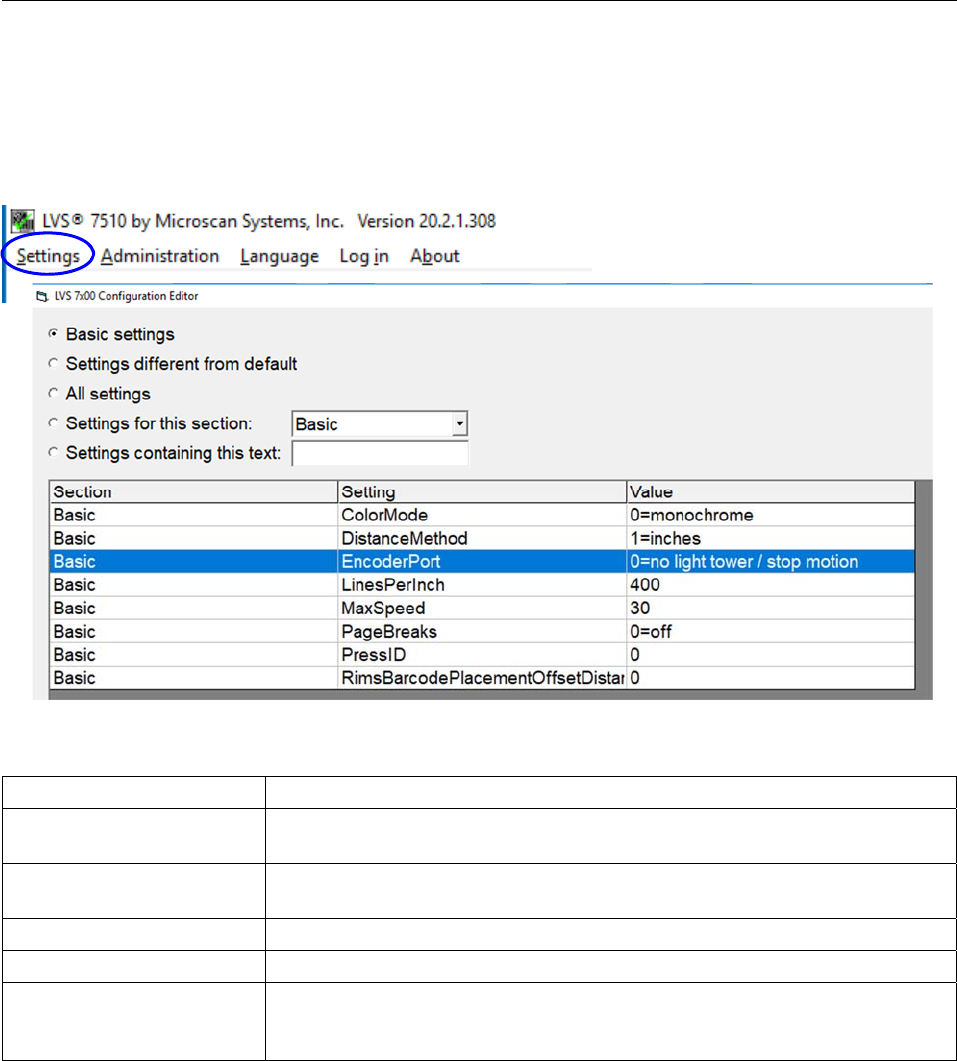Click the Value column header

pos(771,492)
